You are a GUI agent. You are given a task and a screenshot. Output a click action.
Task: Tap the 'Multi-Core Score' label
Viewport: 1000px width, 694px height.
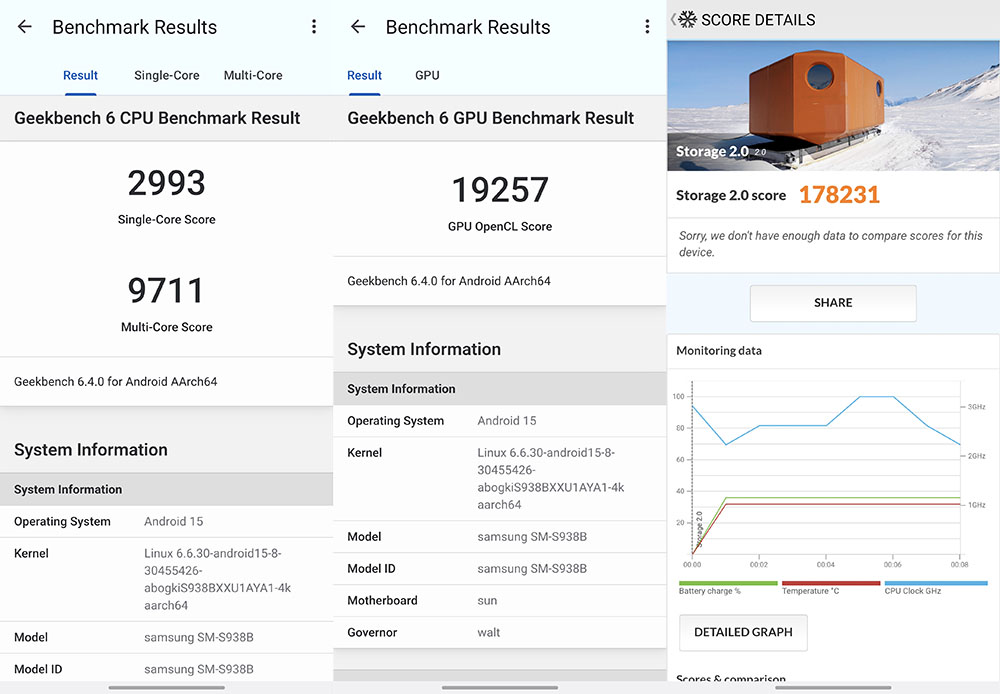166,327
